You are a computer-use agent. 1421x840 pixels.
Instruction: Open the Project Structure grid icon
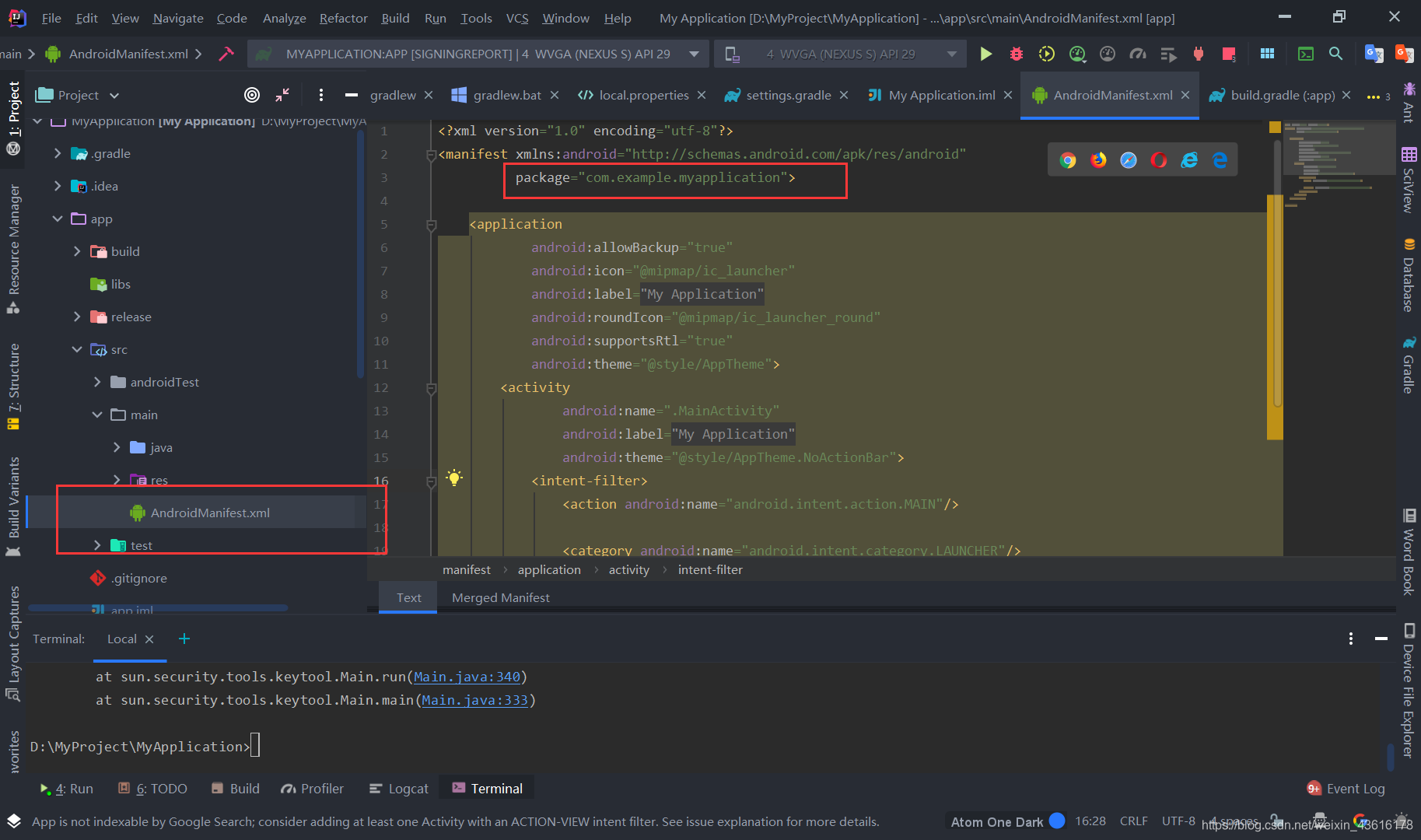tap(1267, 54)
